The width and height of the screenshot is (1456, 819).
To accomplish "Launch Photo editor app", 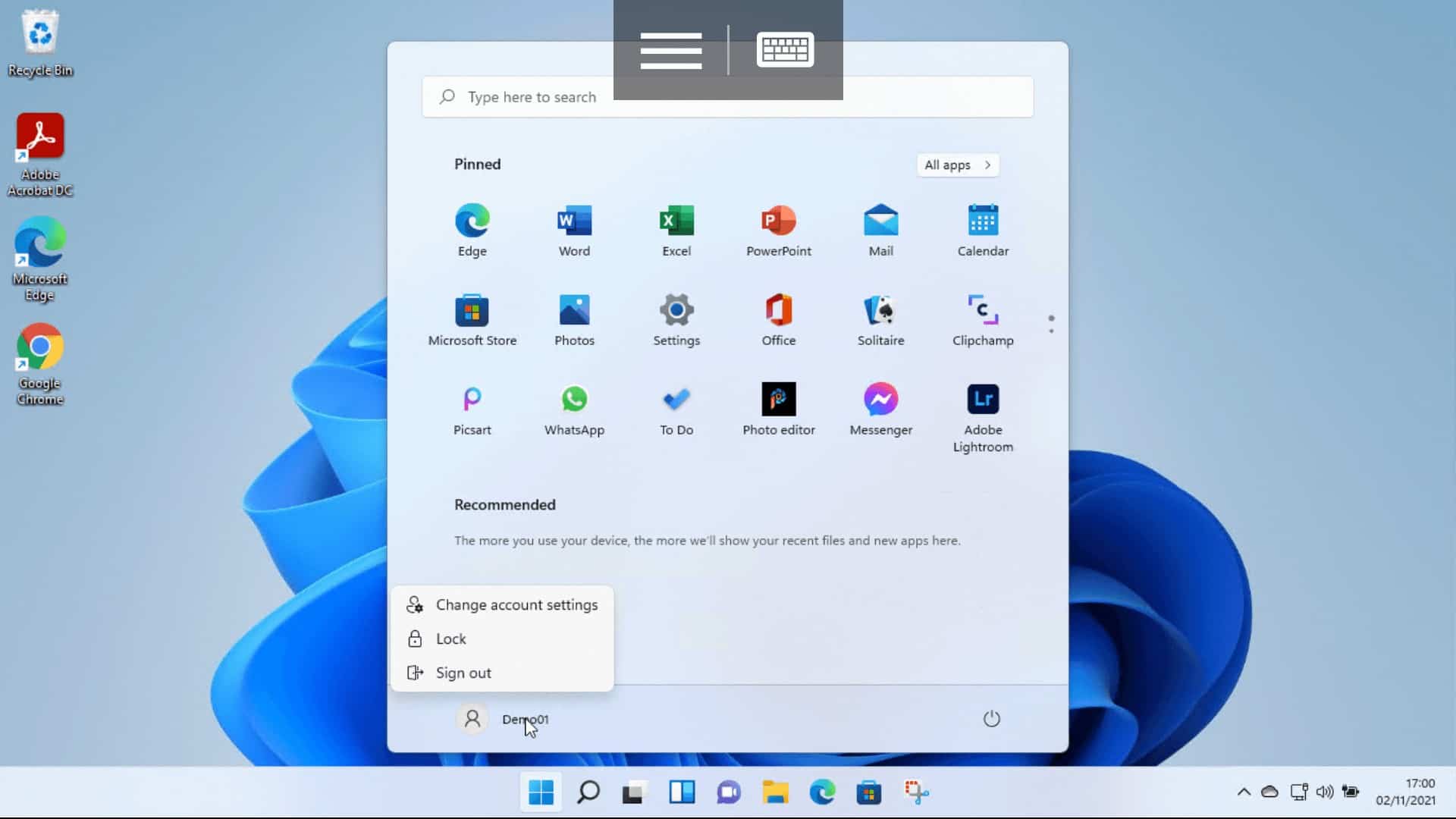I will click(x=779, y=409).
